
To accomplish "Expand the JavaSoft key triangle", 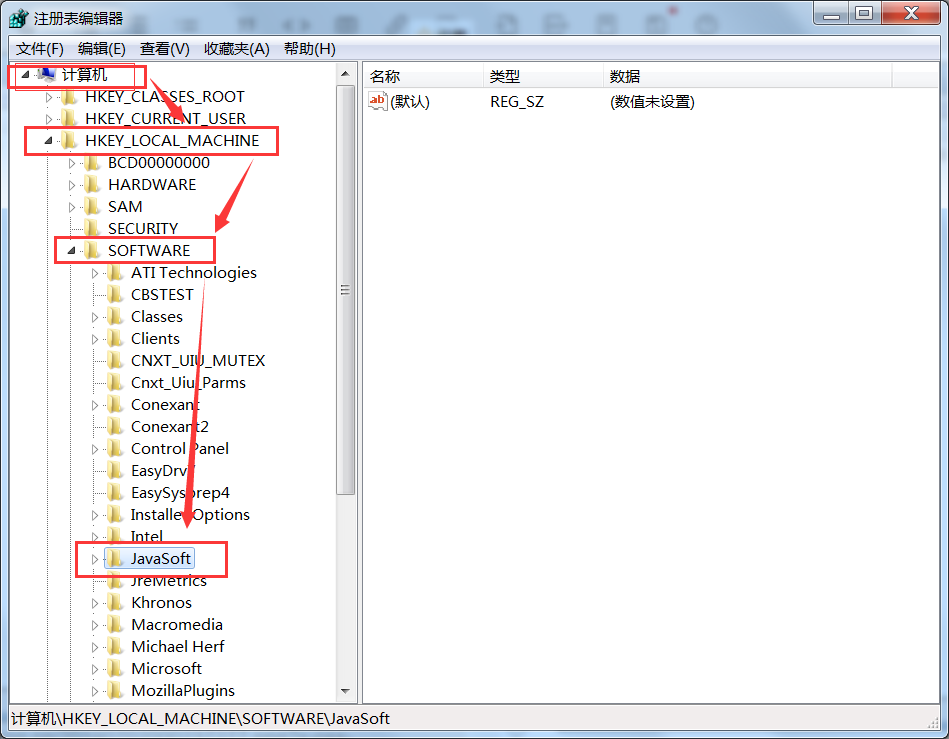I will pyautogui.click(x=95, y=559).
